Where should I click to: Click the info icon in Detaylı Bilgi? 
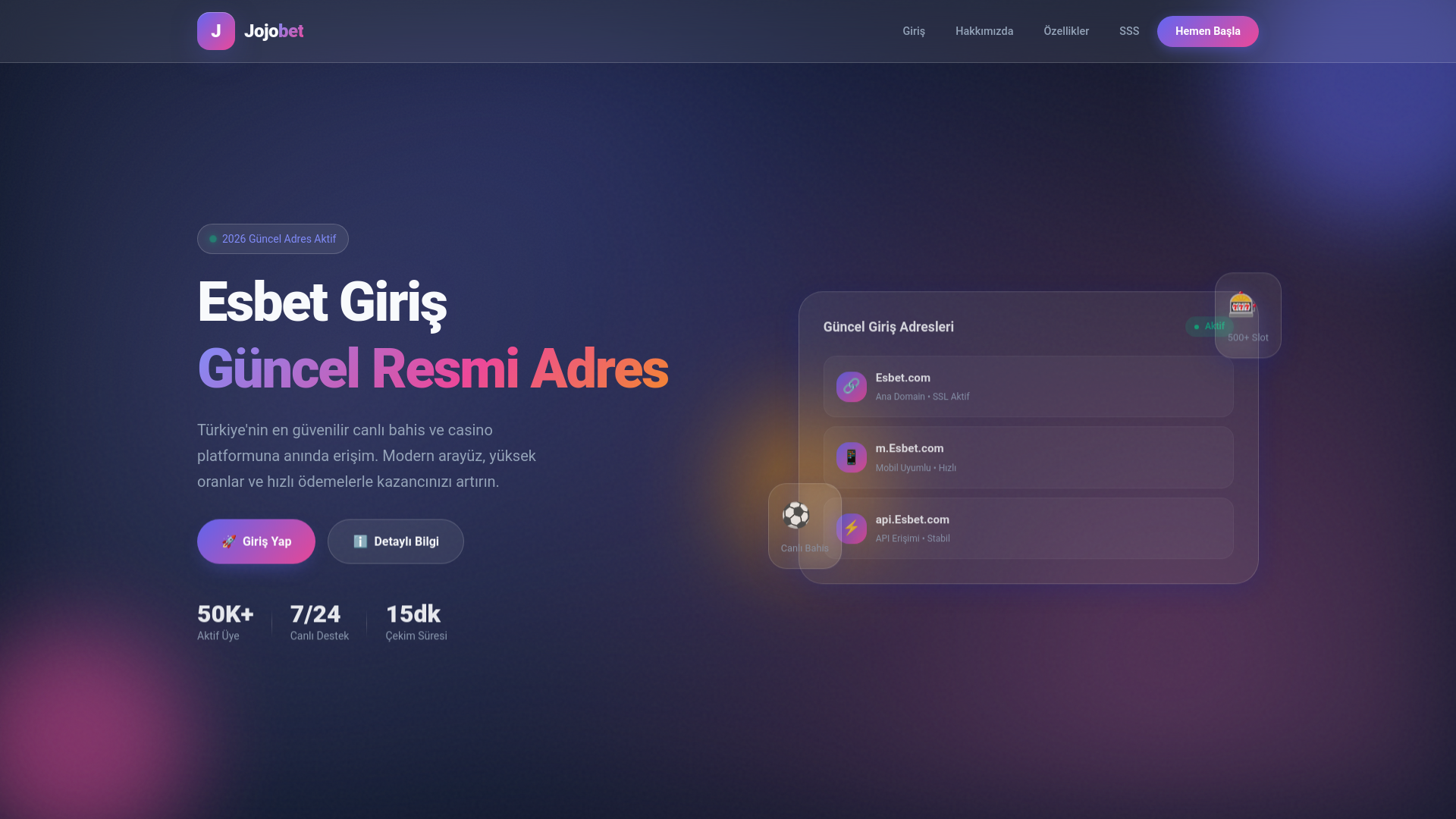click(x=360, y=541)
